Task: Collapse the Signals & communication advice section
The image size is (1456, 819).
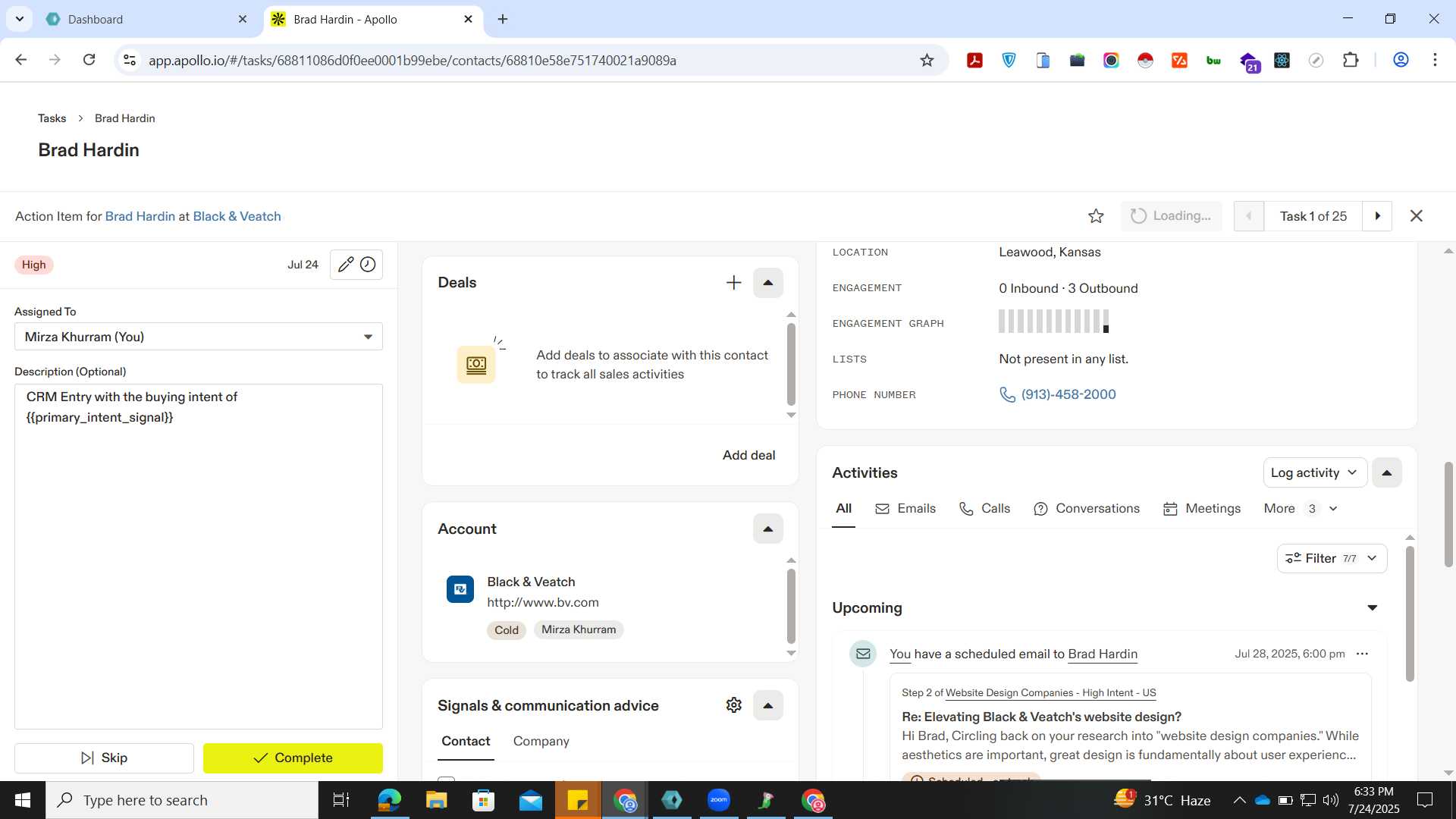Action: point(767,705)
